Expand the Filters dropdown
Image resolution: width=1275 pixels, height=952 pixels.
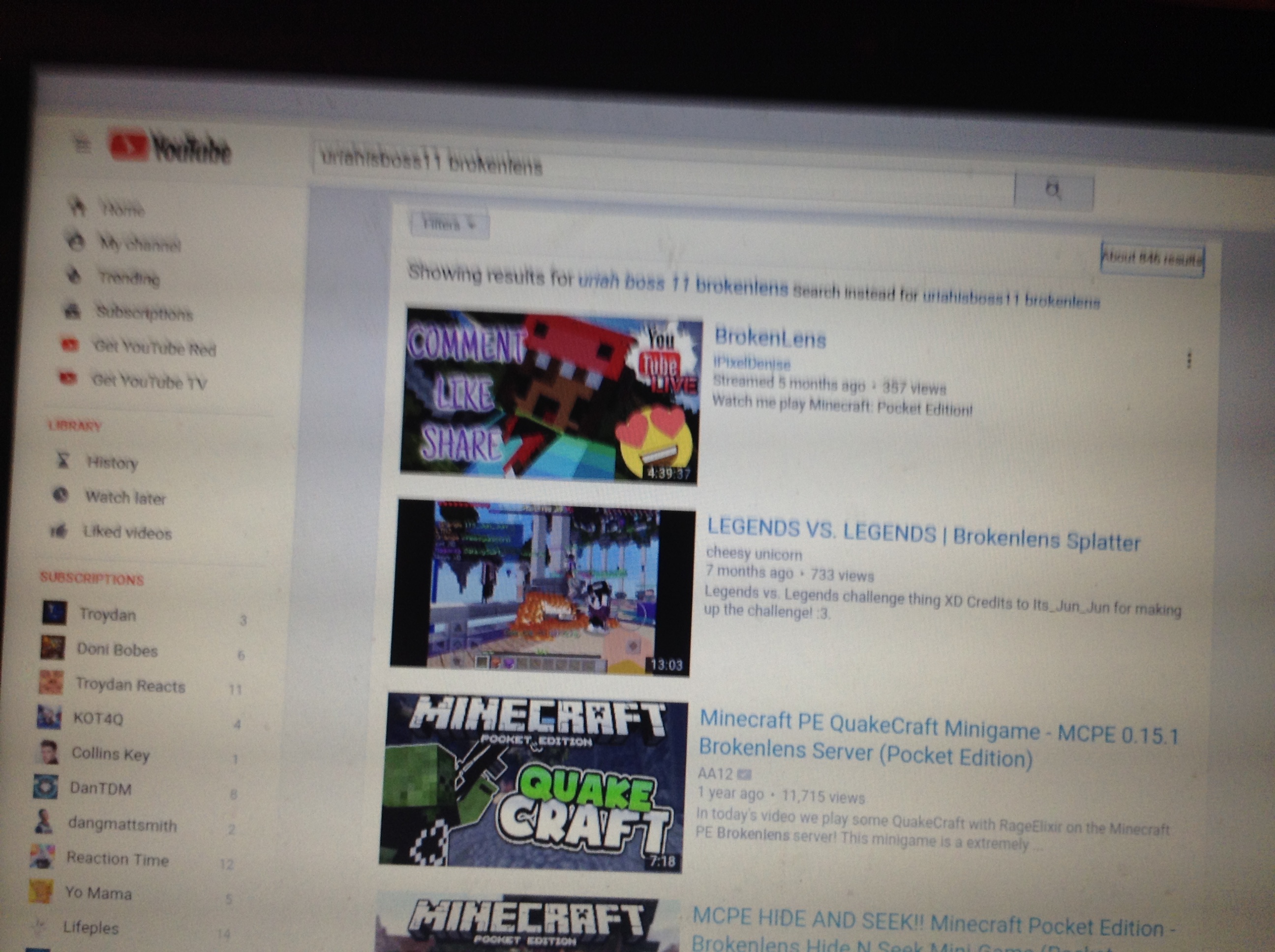(450, 224)
